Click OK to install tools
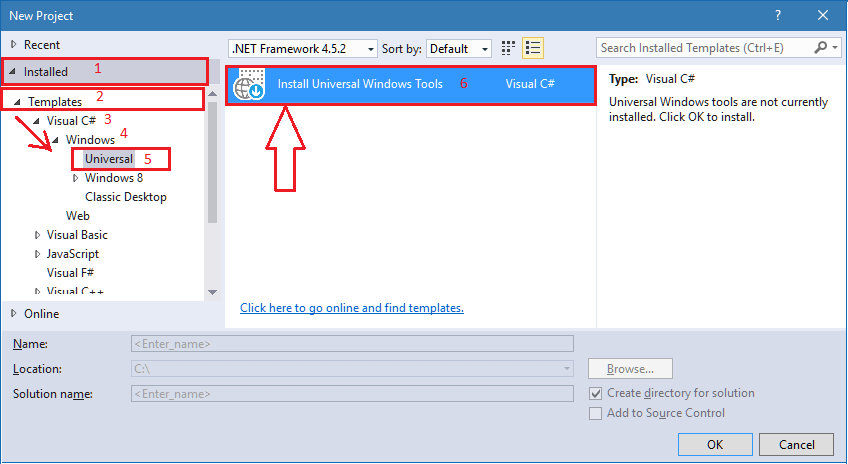This screenshot has width=848, height=464. click(715, 445)
